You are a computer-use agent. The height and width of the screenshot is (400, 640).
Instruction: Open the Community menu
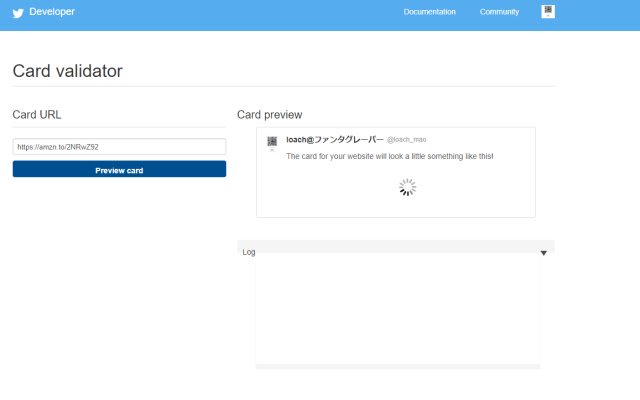click(499, 12)
